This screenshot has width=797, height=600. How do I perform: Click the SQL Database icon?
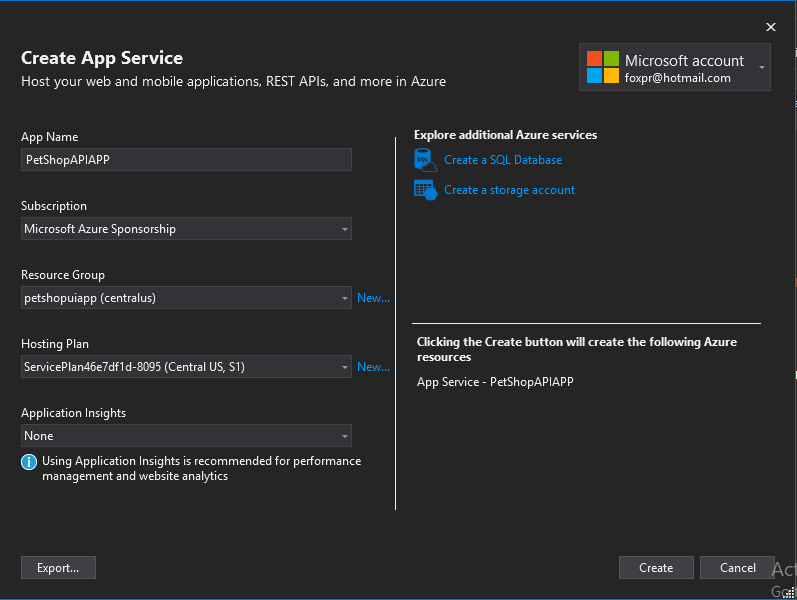[x=425, y=160]
